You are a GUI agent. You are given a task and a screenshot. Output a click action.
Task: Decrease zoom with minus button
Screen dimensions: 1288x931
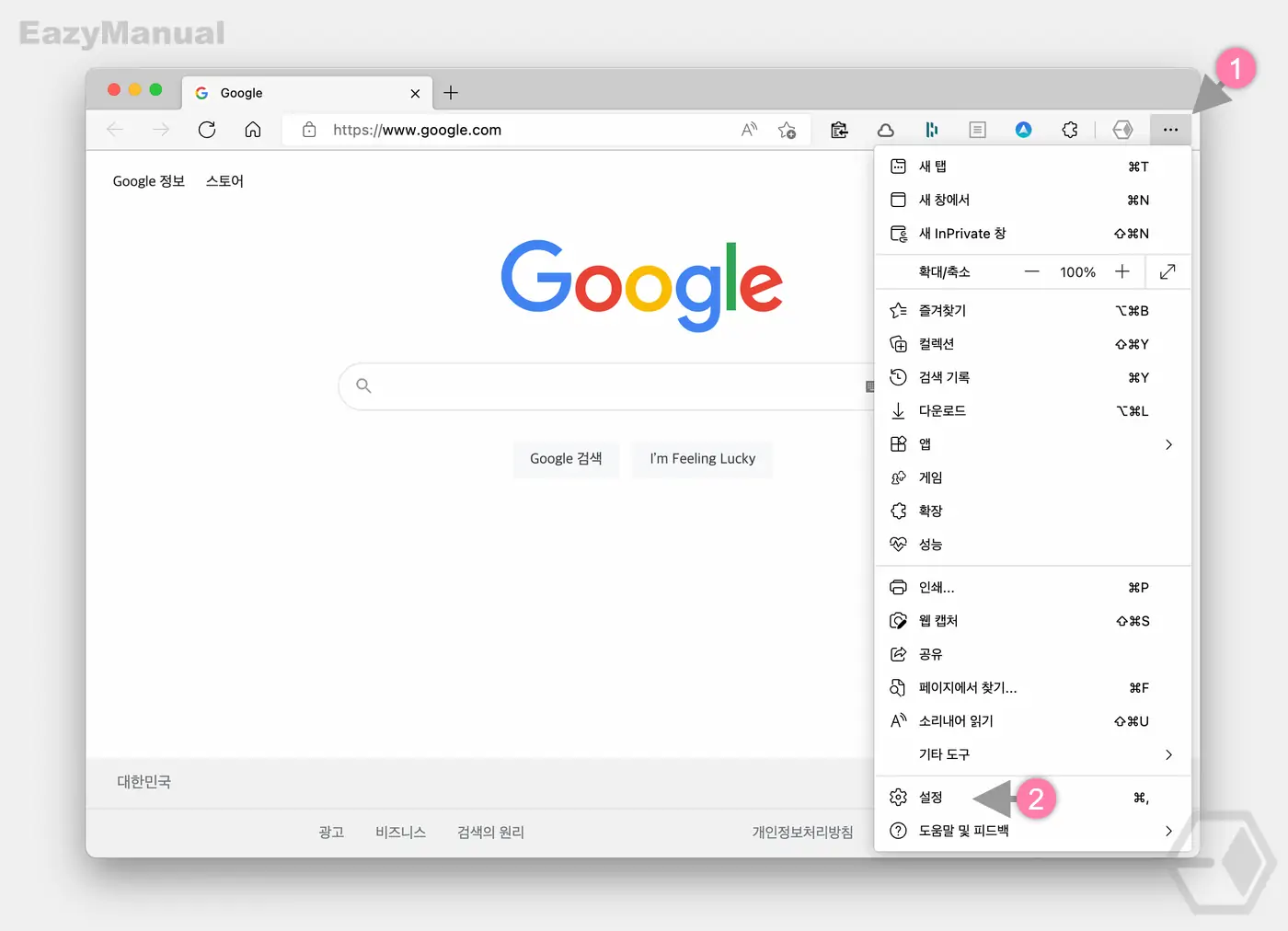(x=1031, y=271)
